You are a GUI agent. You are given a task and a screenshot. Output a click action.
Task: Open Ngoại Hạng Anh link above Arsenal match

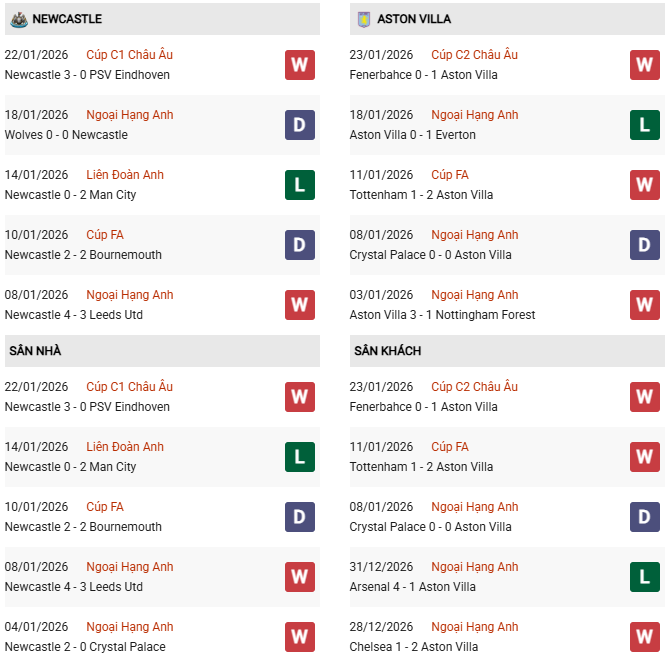(475, 567)
